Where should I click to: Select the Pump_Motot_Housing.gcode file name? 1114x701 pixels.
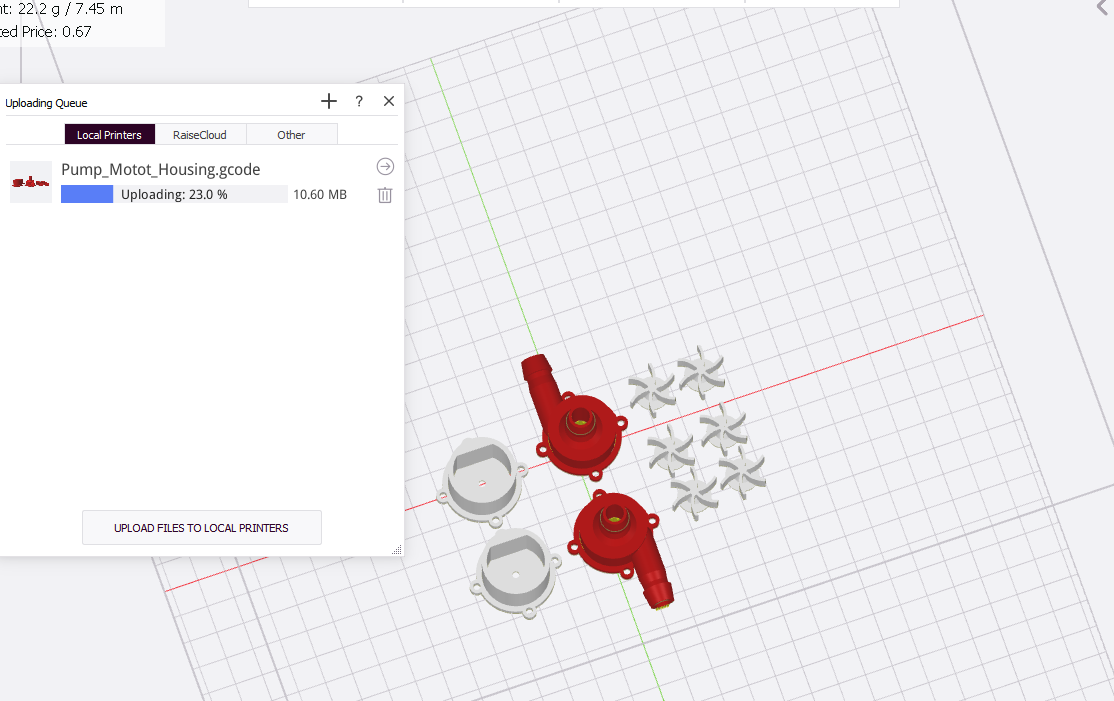tap(161, 169)
